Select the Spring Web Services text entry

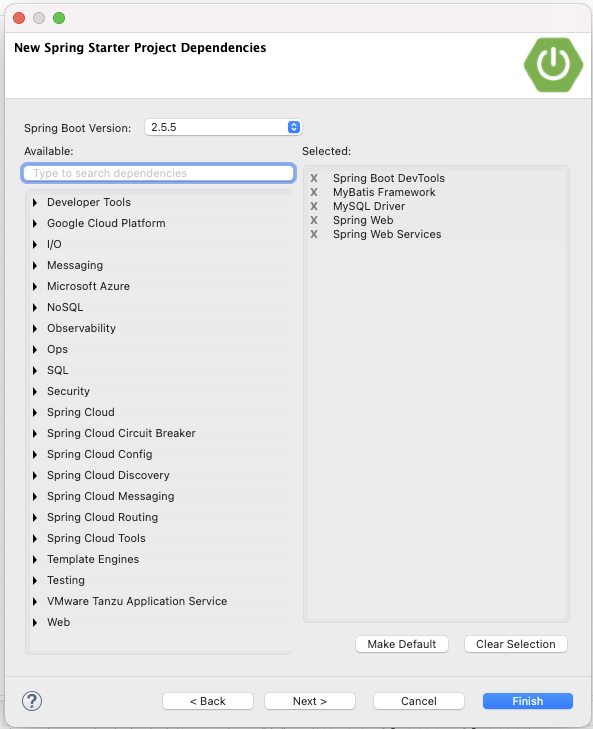coord(387,234)
